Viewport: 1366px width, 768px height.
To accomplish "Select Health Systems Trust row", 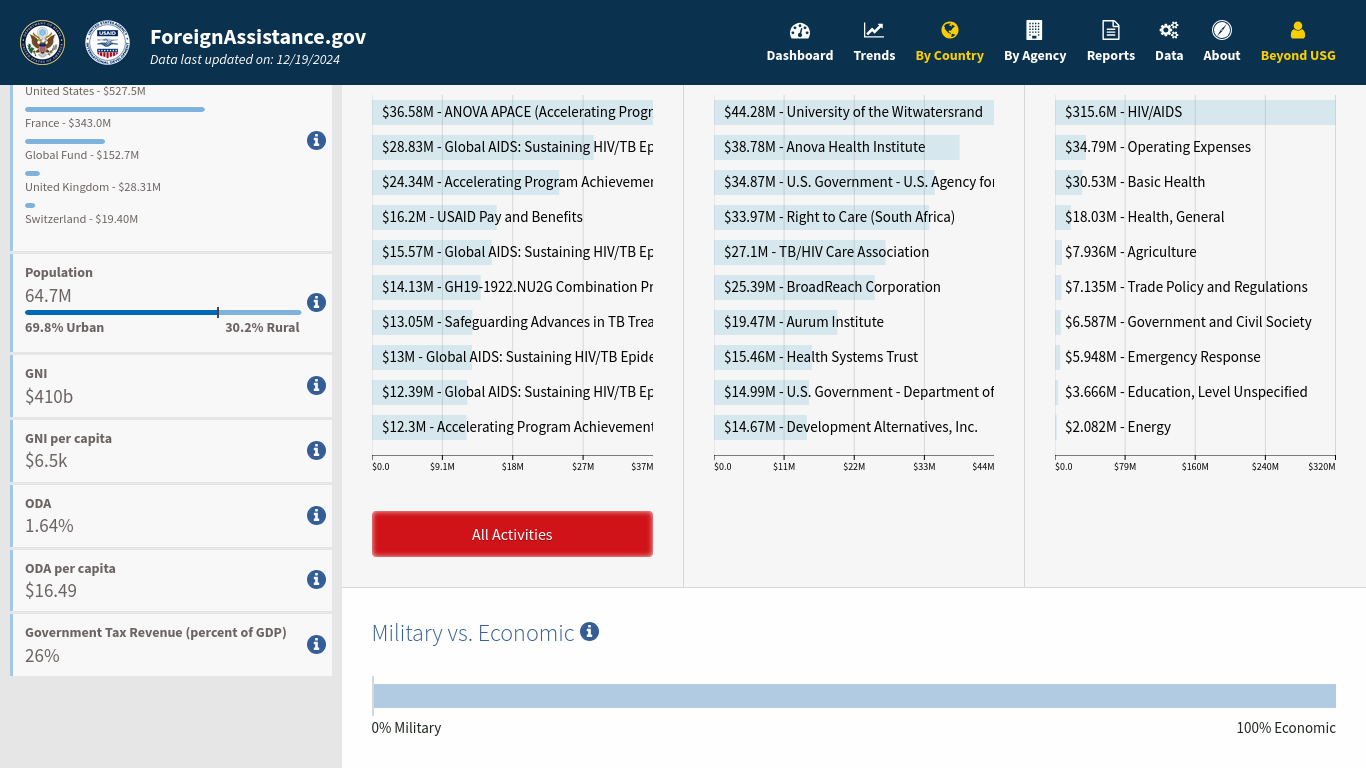I will point(854,357).
